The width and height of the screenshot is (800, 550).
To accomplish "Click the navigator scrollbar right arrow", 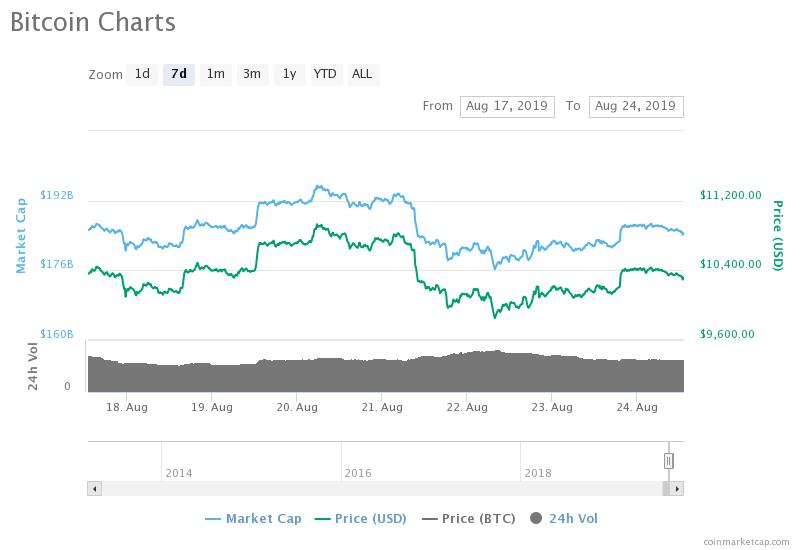I will click(677, 489).
